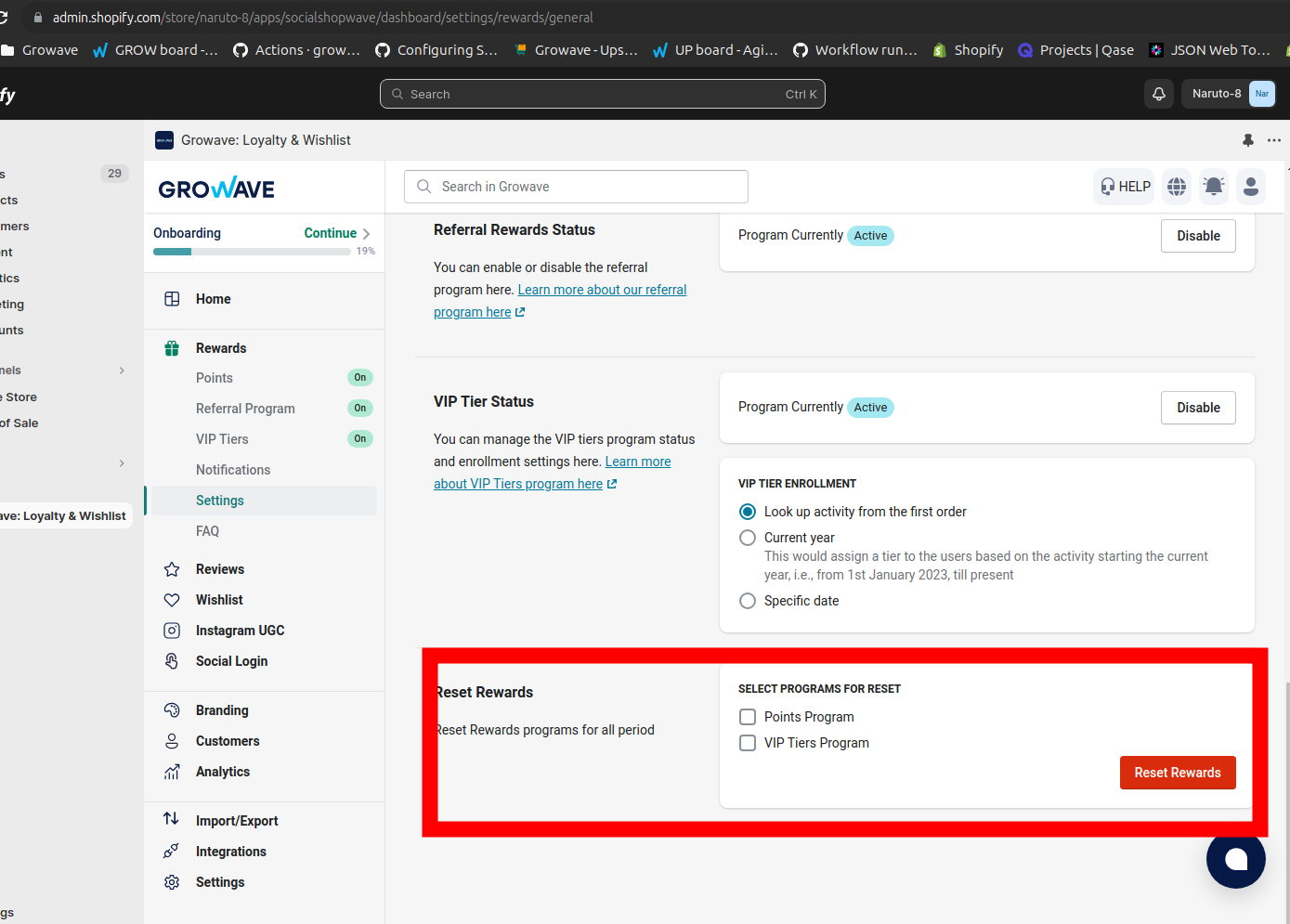
Task: Select Look up activity from first order
Action: (x=748, y=512)
